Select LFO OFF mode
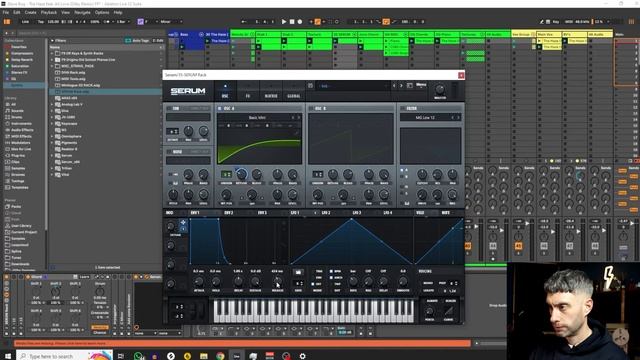Screen dimensions: 640x360 [313, 284]
